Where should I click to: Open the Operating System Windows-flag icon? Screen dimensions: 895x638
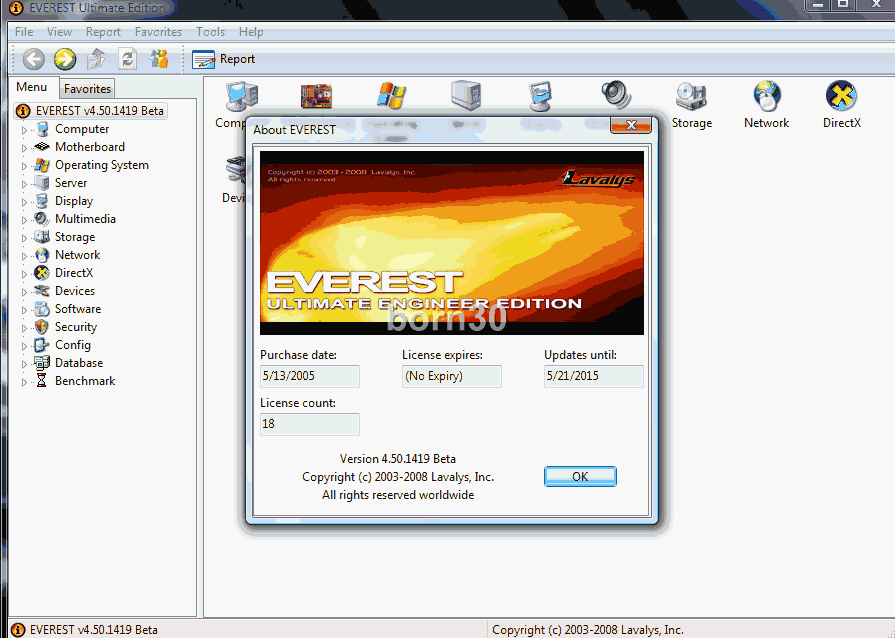click(x=391, y=96)
